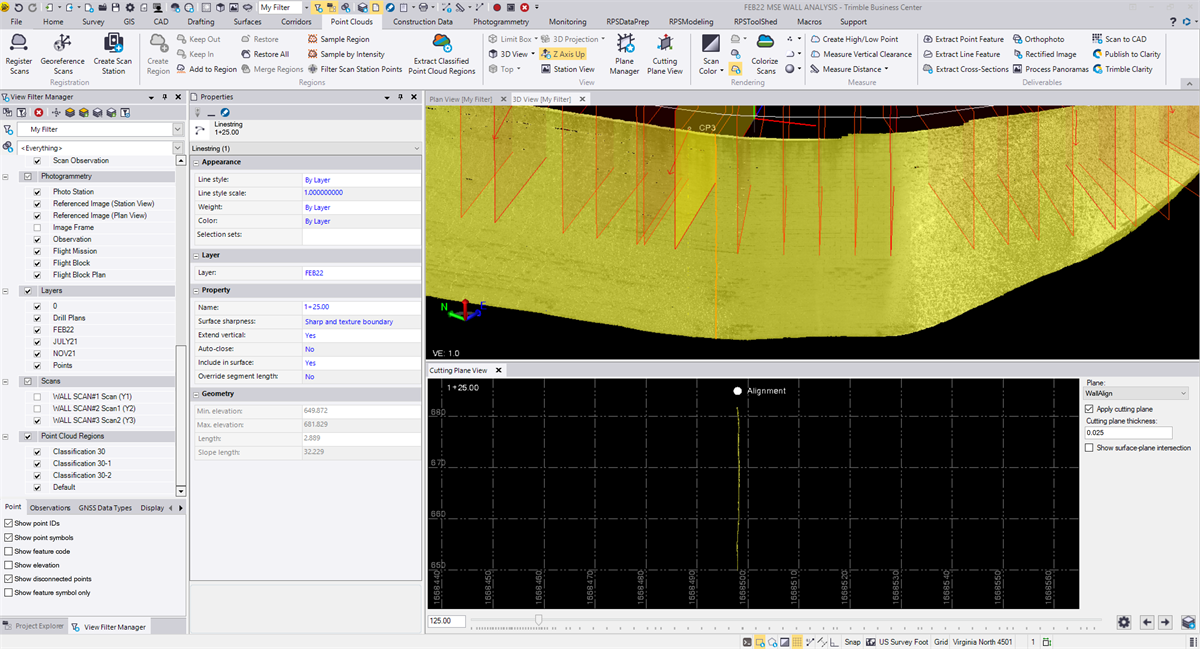The height and width of the screenshot is (649, 1200).
Task: Open cutting plane settings gear icon
Action: pos(1124,622)
